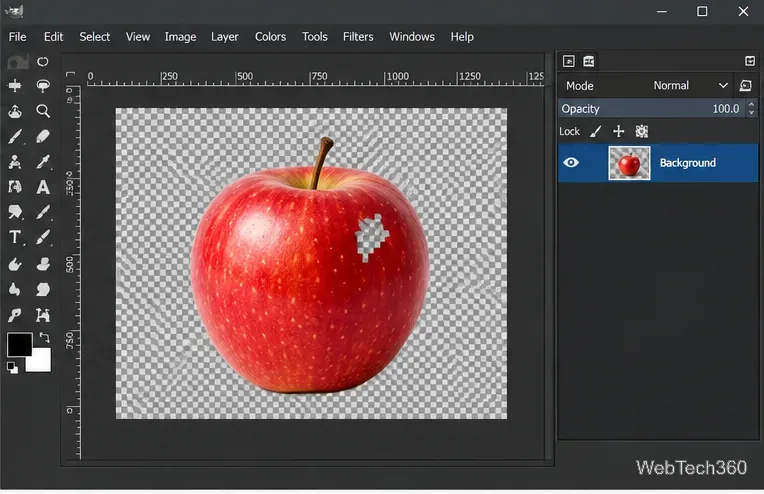Toggle lock alpha channel checkered icon
Viewport: 764px width, 494px height.
(x=642, y=132)
